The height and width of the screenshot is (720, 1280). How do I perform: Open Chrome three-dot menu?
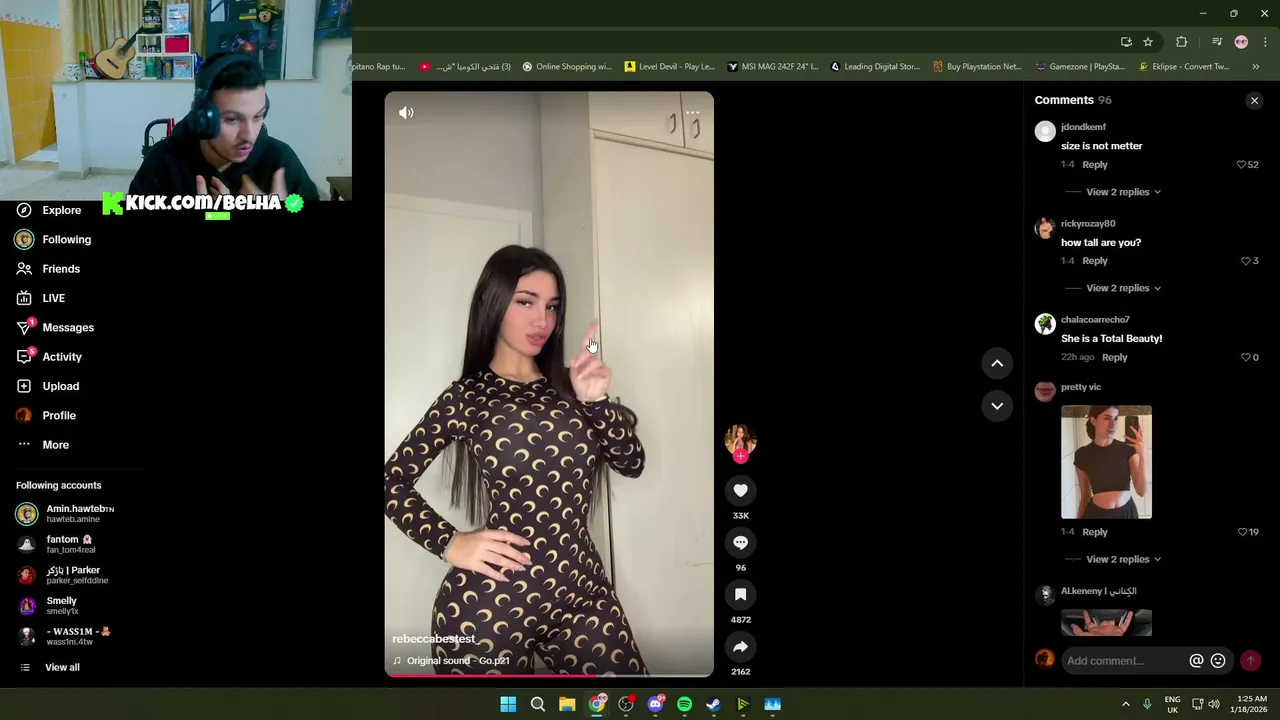(x=1265, y=42)
